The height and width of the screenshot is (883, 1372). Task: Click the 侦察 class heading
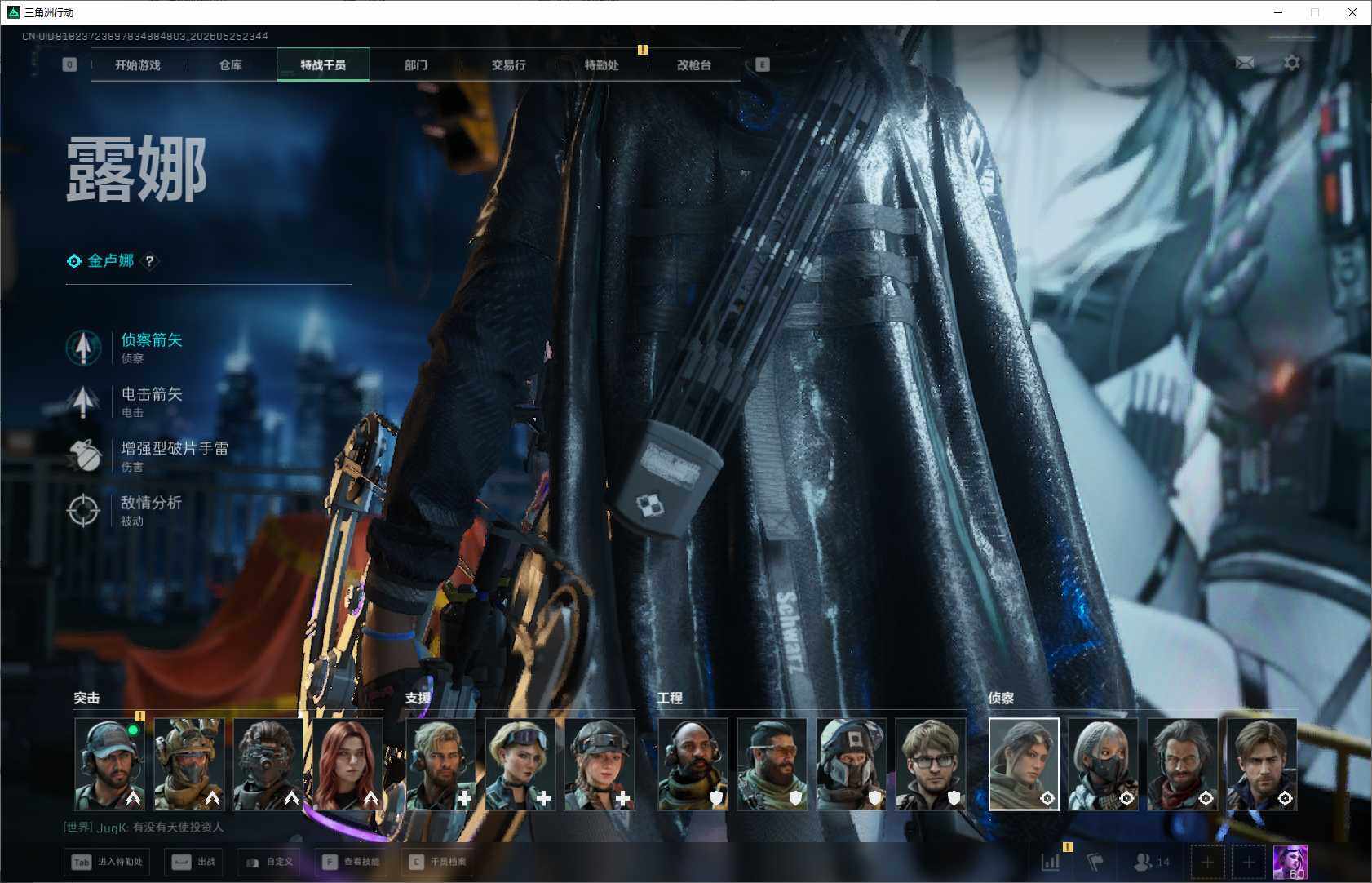click(x=1001, y=699)
